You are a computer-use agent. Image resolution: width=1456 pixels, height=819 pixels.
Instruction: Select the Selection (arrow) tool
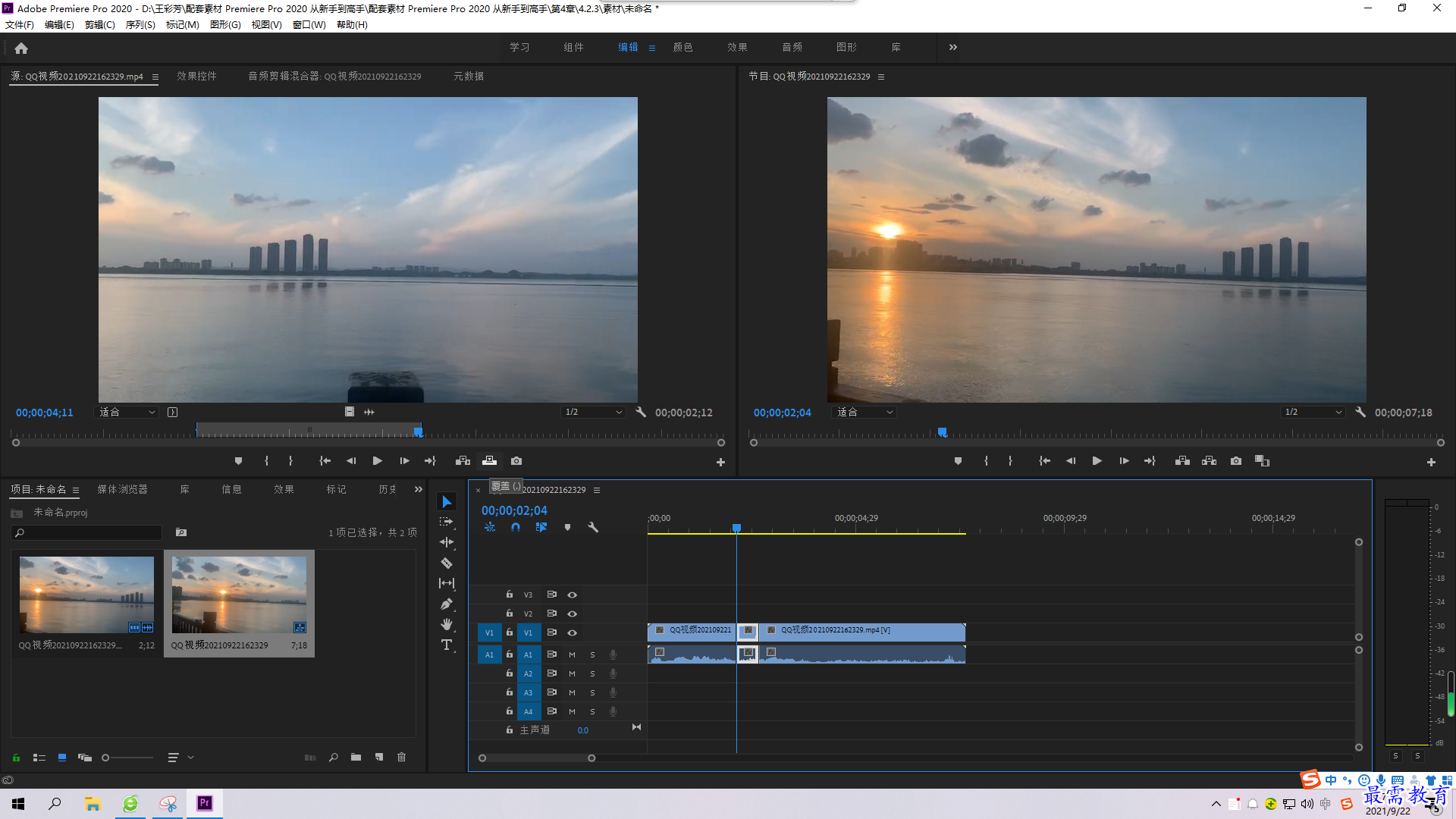(x=447, y=502)
